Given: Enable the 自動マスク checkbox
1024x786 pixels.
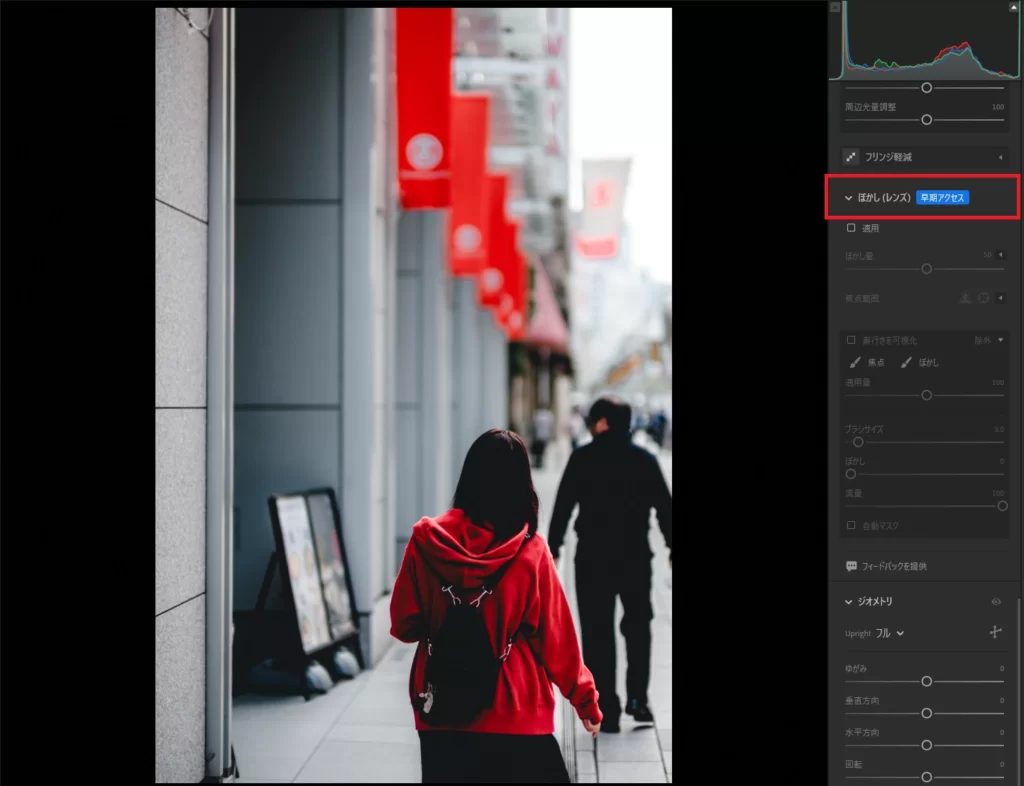Looking at the screenshot, I should (851, 525).
